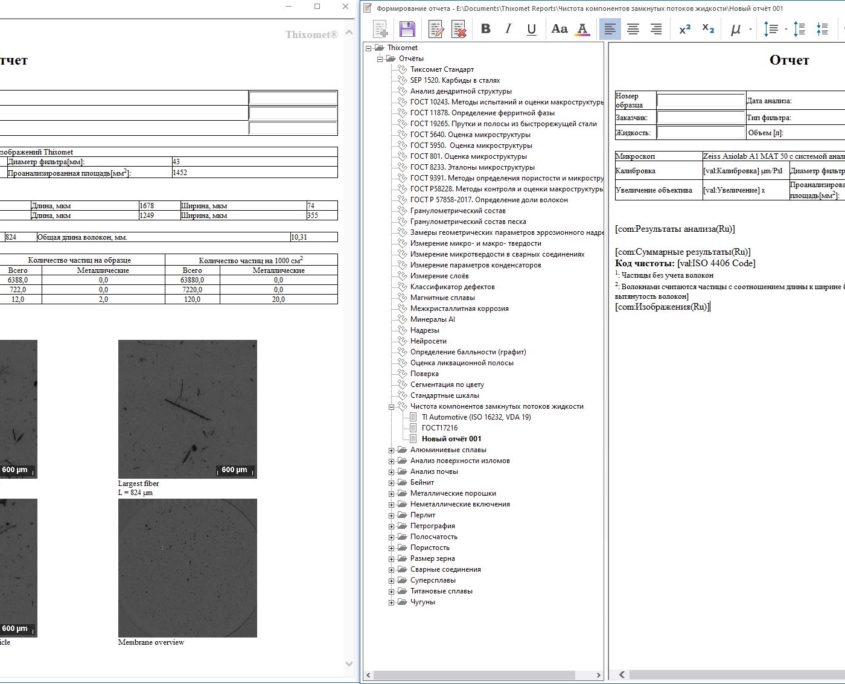Open TI Automotive (ISO 16232, VDA 19) report
Viewport: 845px width, 684px height.
coord(476,417)
